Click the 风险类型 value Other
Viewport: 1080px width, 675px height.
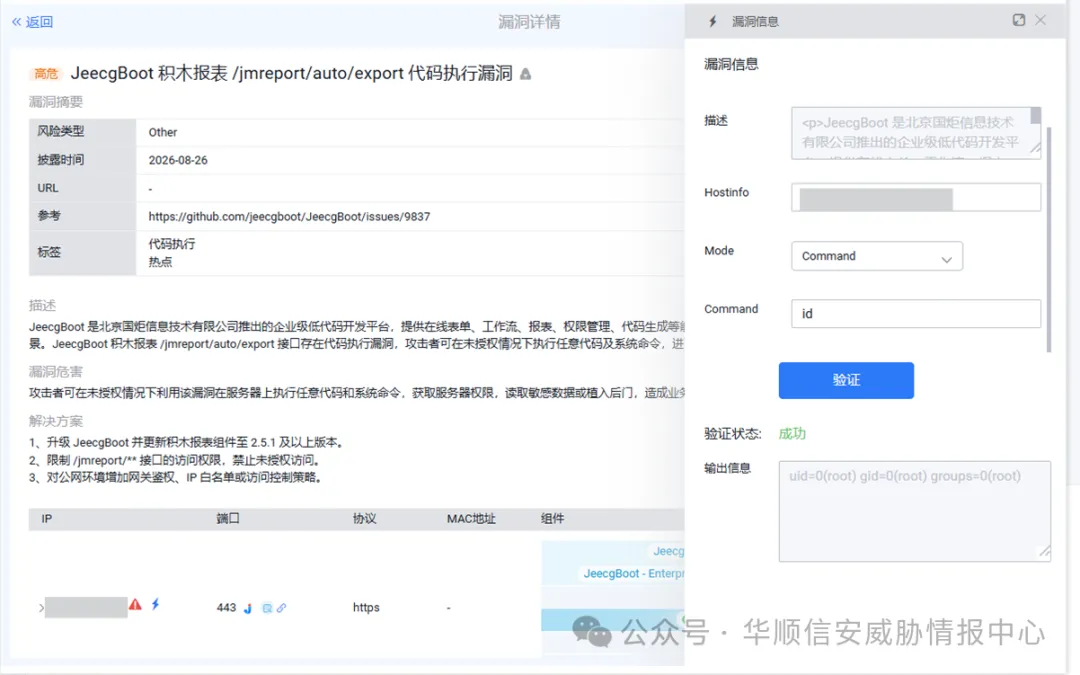click(163, 132)
